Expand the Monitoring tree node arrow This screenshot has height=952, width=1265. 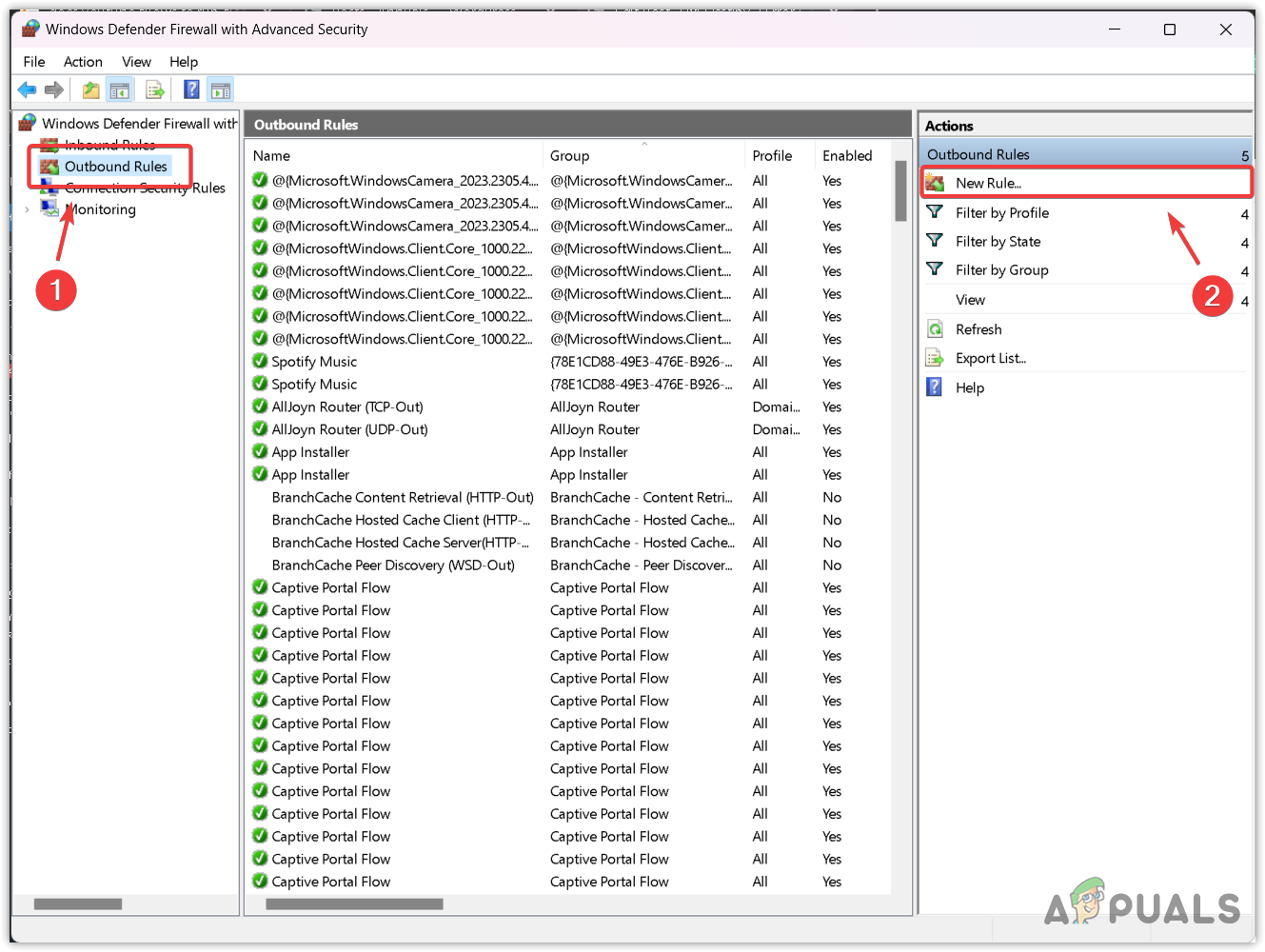27,209
